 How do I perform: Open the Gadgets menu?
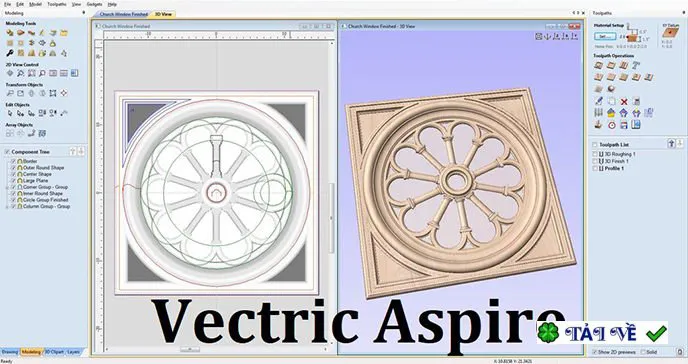[94, 4]
